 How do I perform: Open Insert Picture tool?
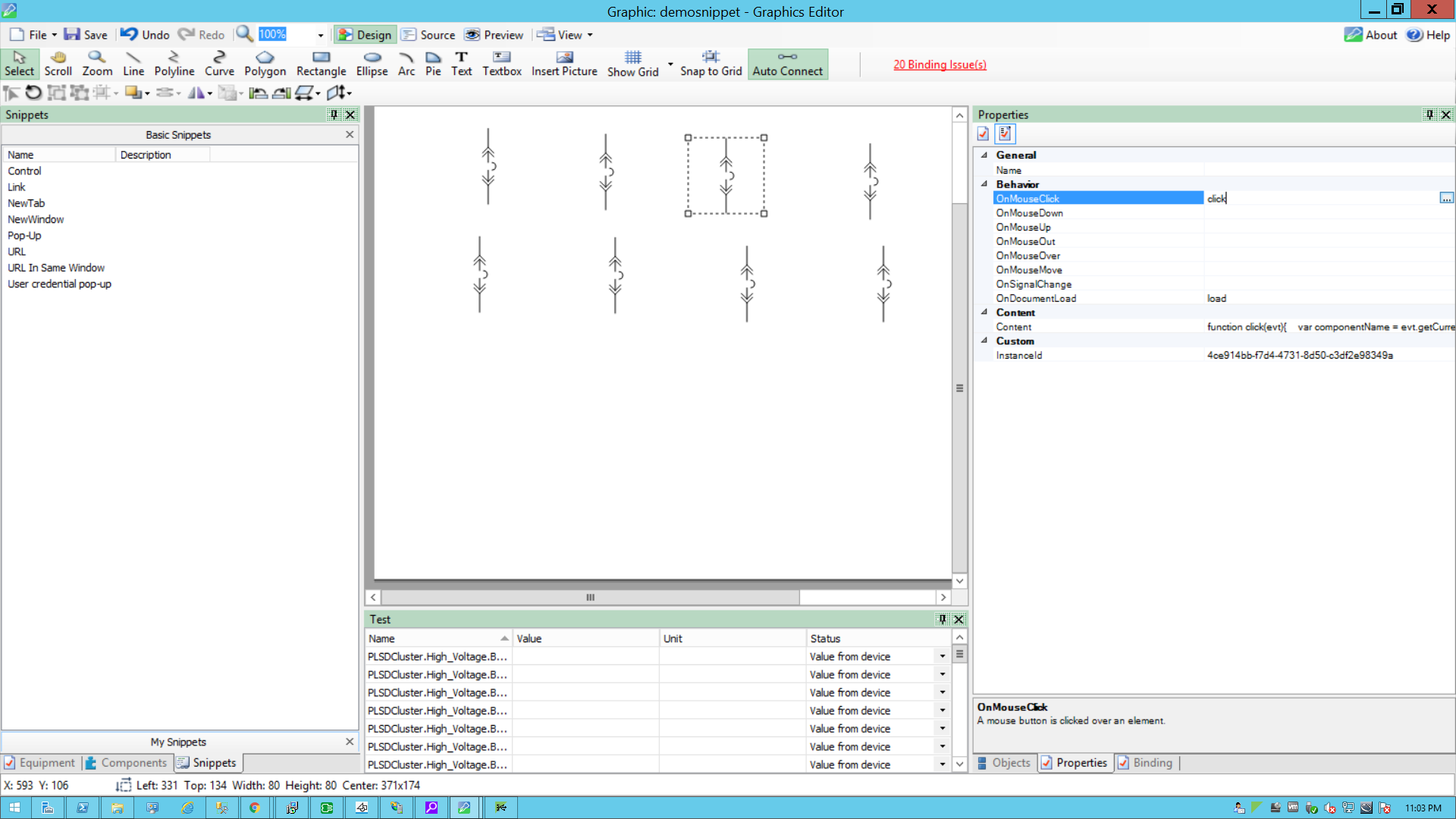563,64
